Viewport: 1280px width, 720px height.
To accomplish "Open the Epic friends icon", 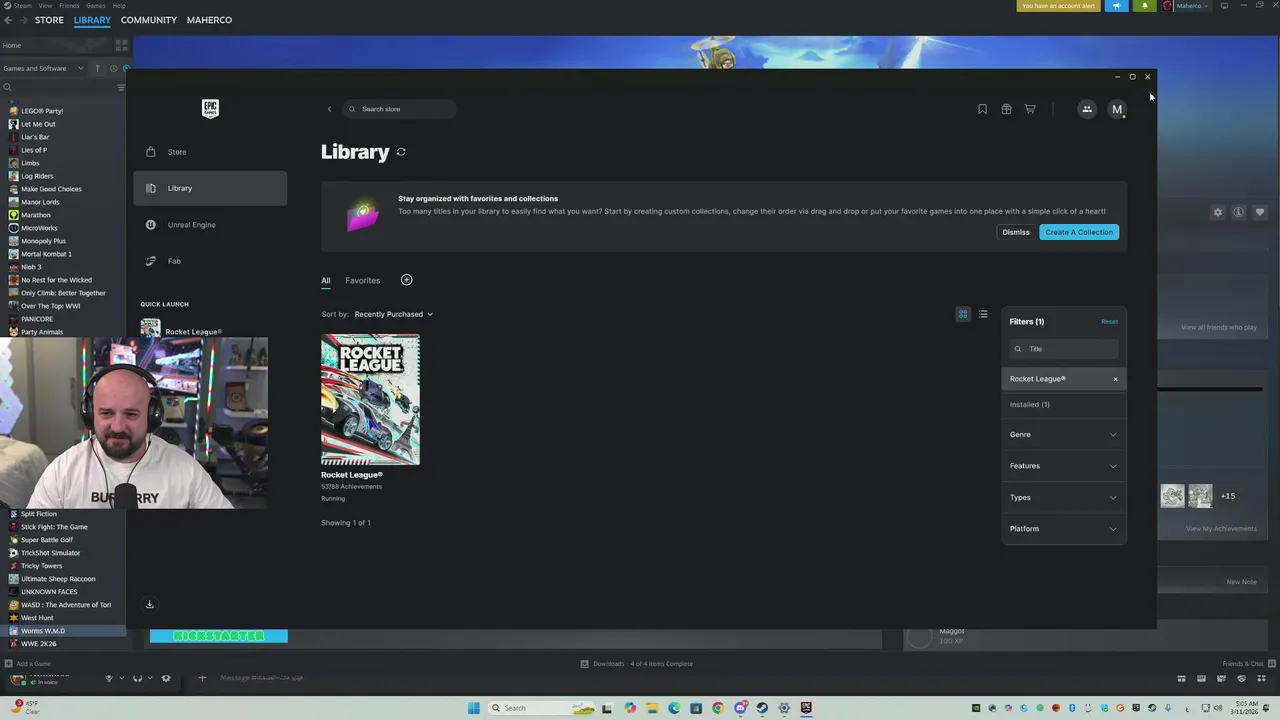I will click(x=1087, y=109).
